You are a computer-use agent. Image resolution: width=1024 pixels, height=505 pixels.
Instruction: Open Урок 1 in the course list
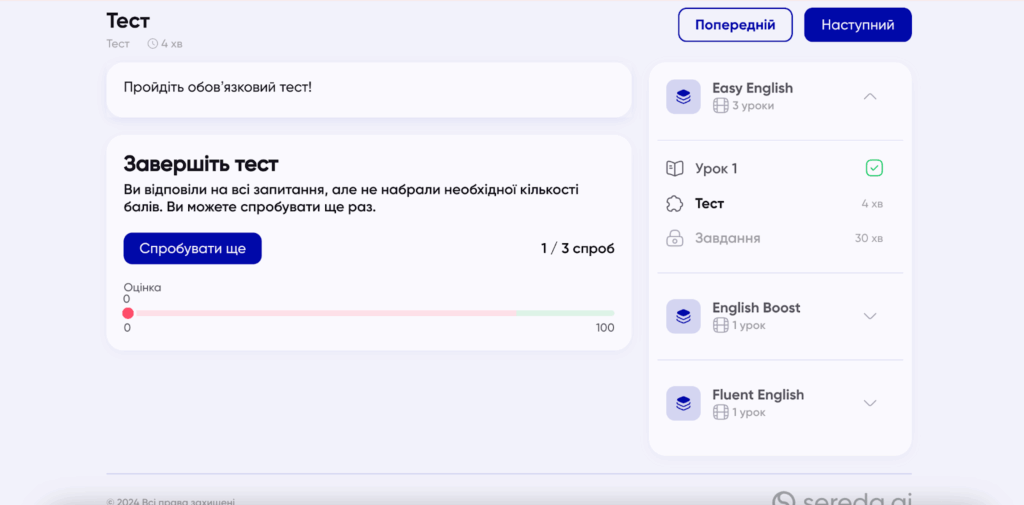click(716, 169)
